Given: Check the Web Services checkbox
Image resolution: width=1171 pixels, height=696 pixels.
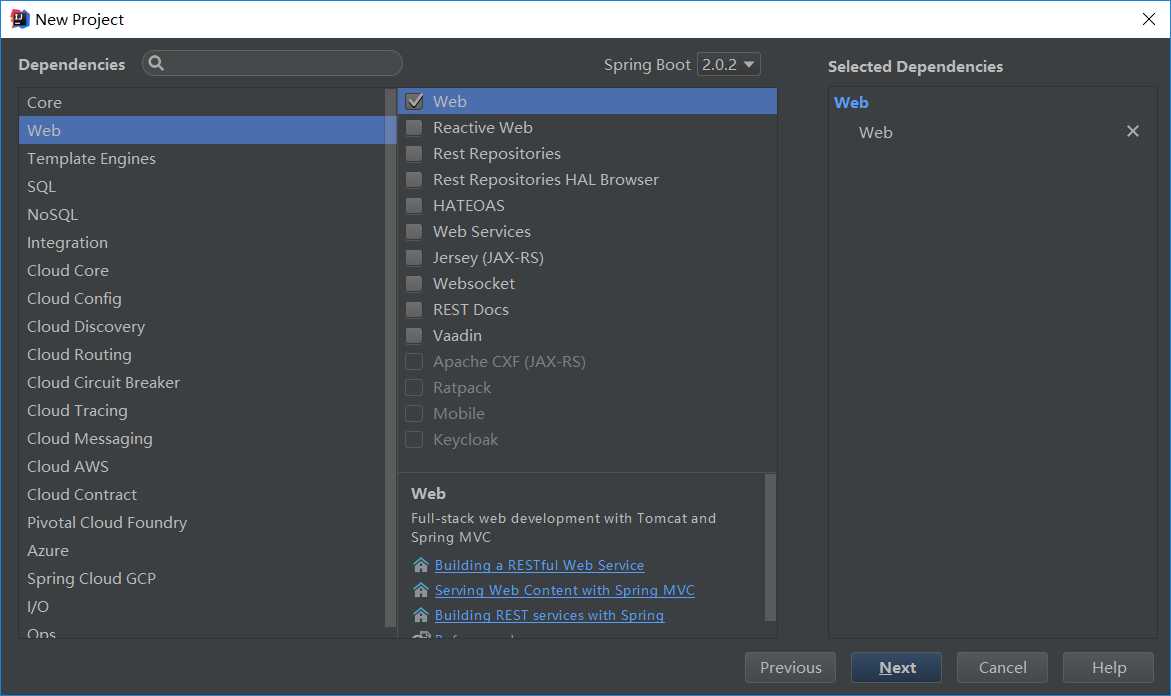Looking at the screenshot, I should (414, 232).
